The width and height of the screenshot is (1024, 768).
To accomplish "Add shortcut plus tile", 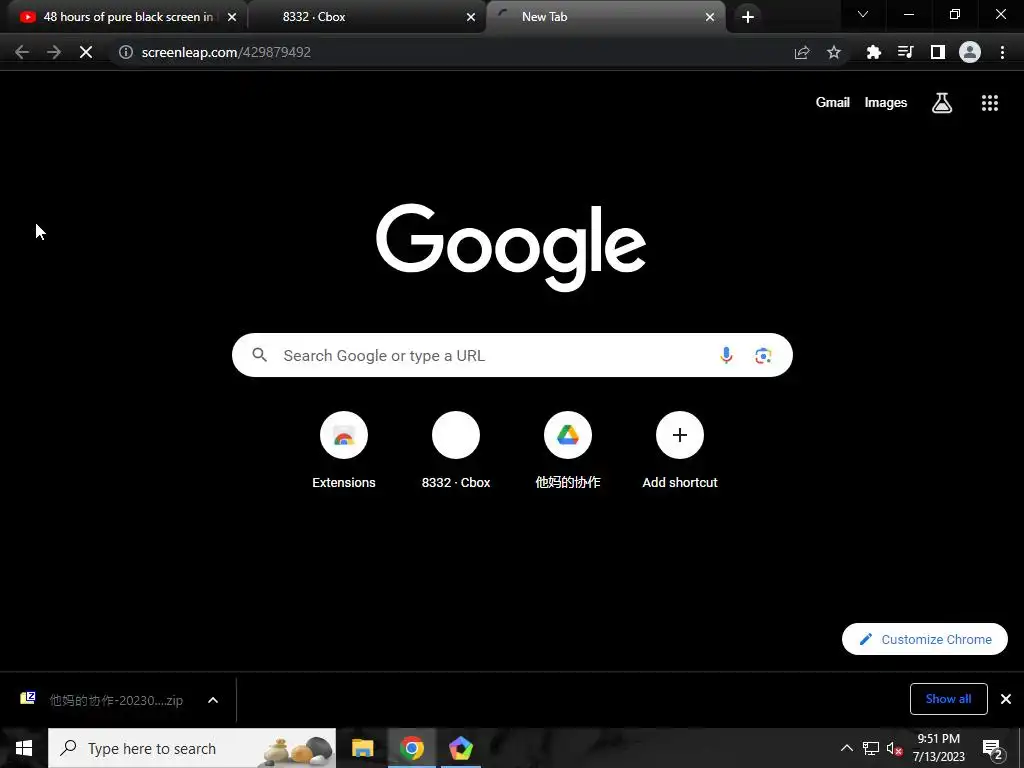I will [680, 451].
